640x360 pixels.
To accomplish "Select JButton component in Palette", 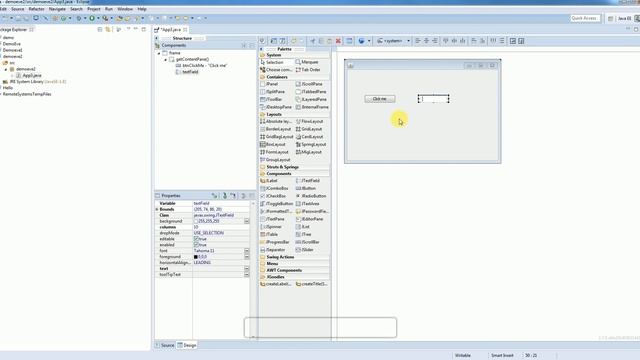I will [306, 189].
